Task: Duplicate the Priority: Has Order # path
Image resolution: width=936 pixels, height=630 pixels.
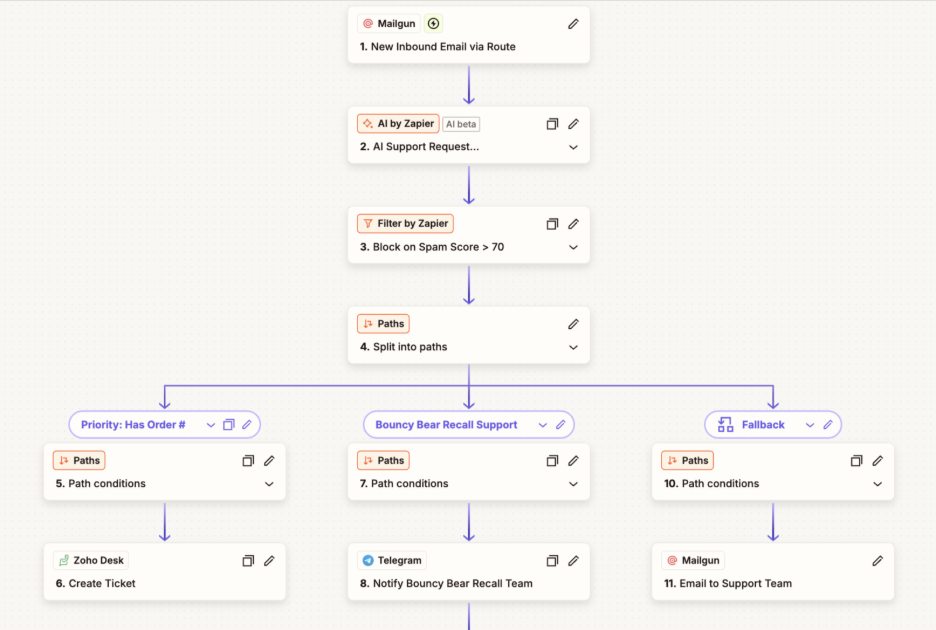Action: [229, 425]
